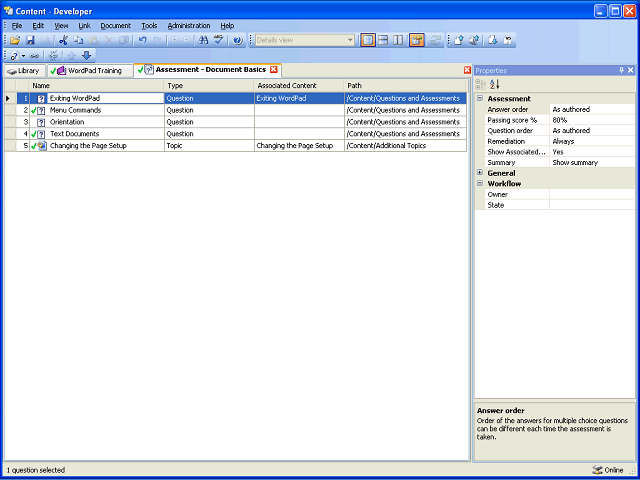Click the chain Link Existing icon
This screenshot has width=640, height=480.
coord(34,56)
